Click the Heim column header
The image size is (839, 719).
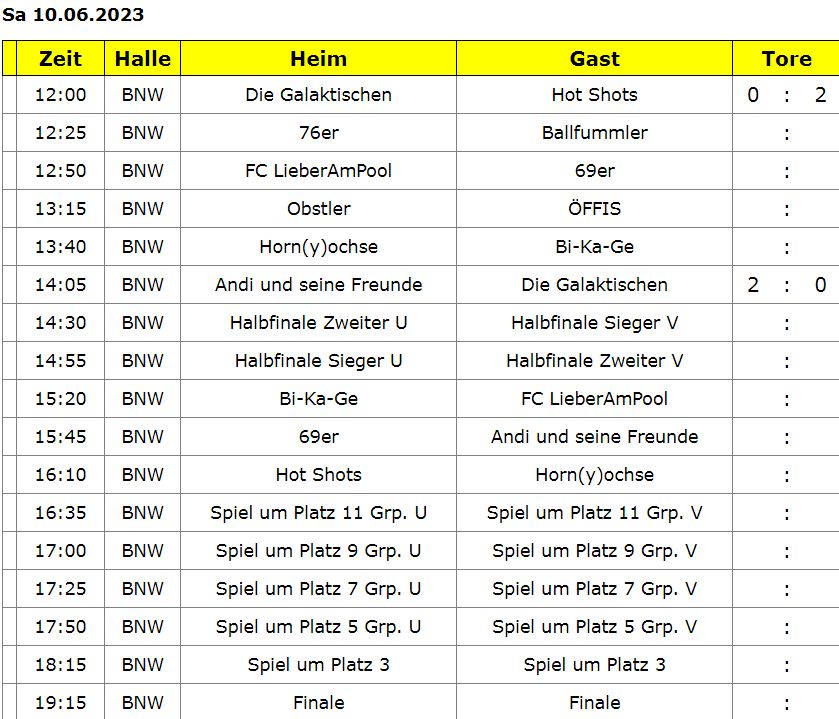[x=318, y=58]
